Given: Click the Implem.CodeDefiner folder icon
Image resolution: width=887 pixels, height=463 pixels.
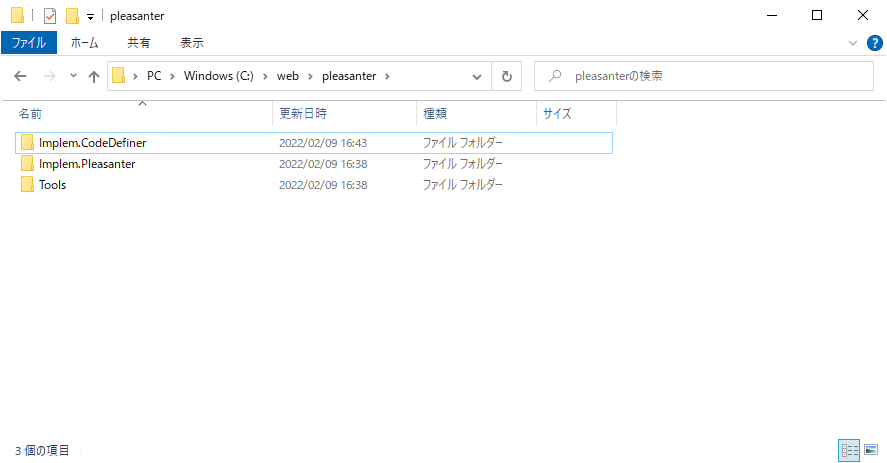Looking at the screenshot, I should click(x=27, y=143).
